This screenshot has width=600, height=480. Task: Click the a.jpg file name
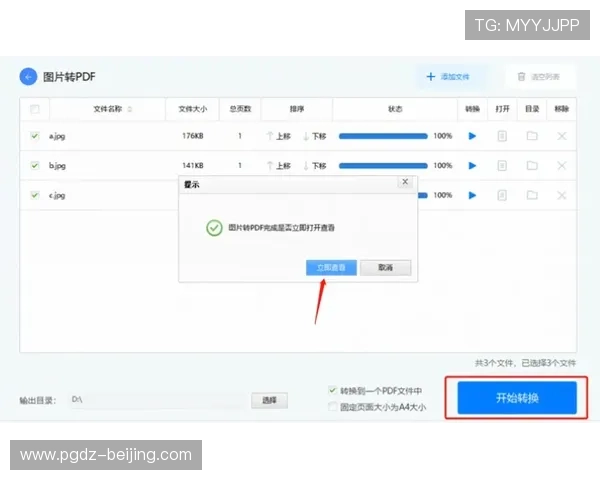57,136
